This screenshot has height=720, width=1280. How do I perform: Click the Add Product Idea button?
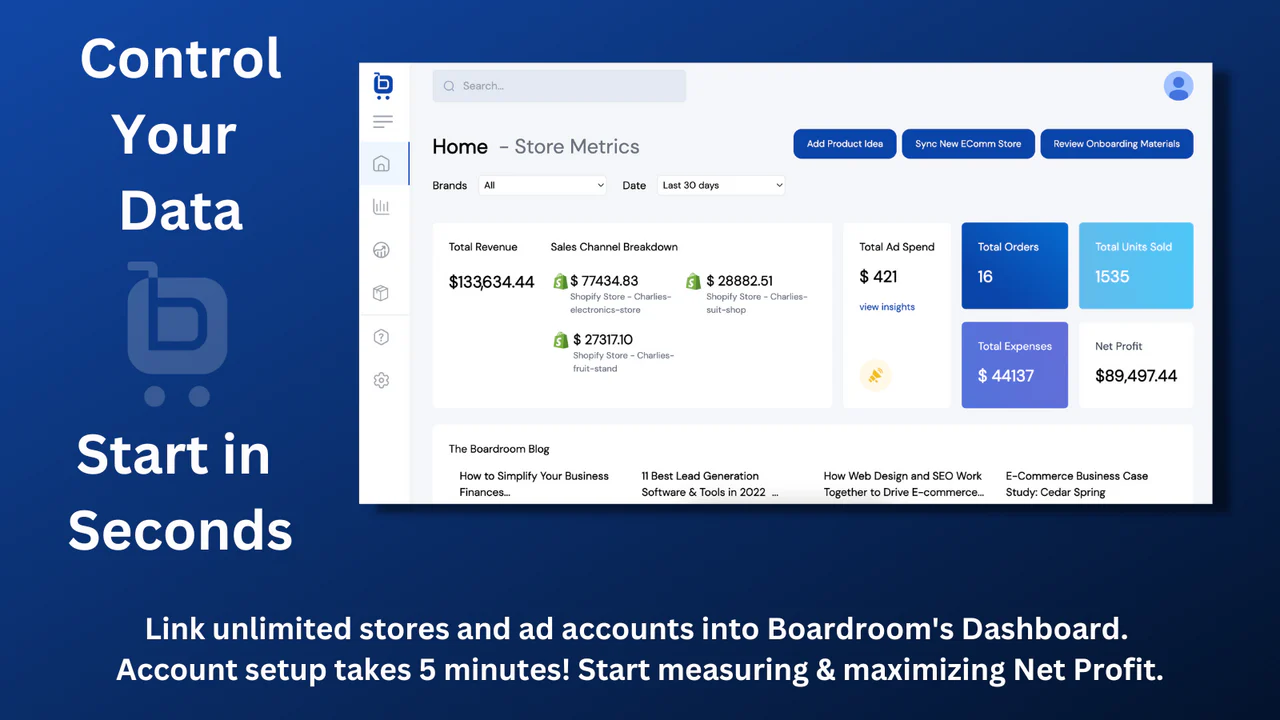(845, 144)
